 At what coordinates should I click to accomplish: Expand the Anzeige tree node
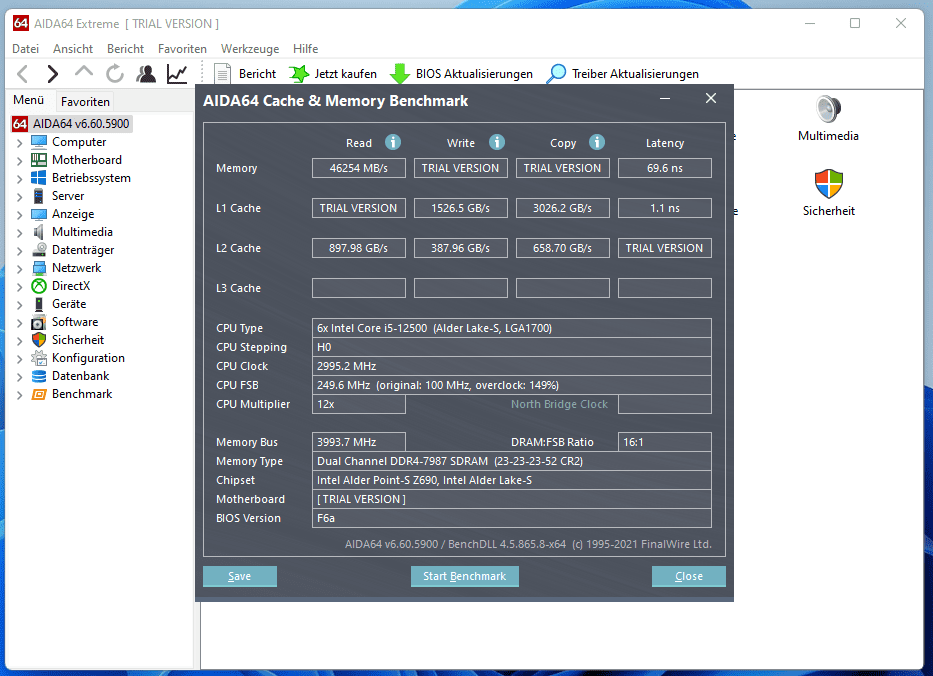(19, 215)
